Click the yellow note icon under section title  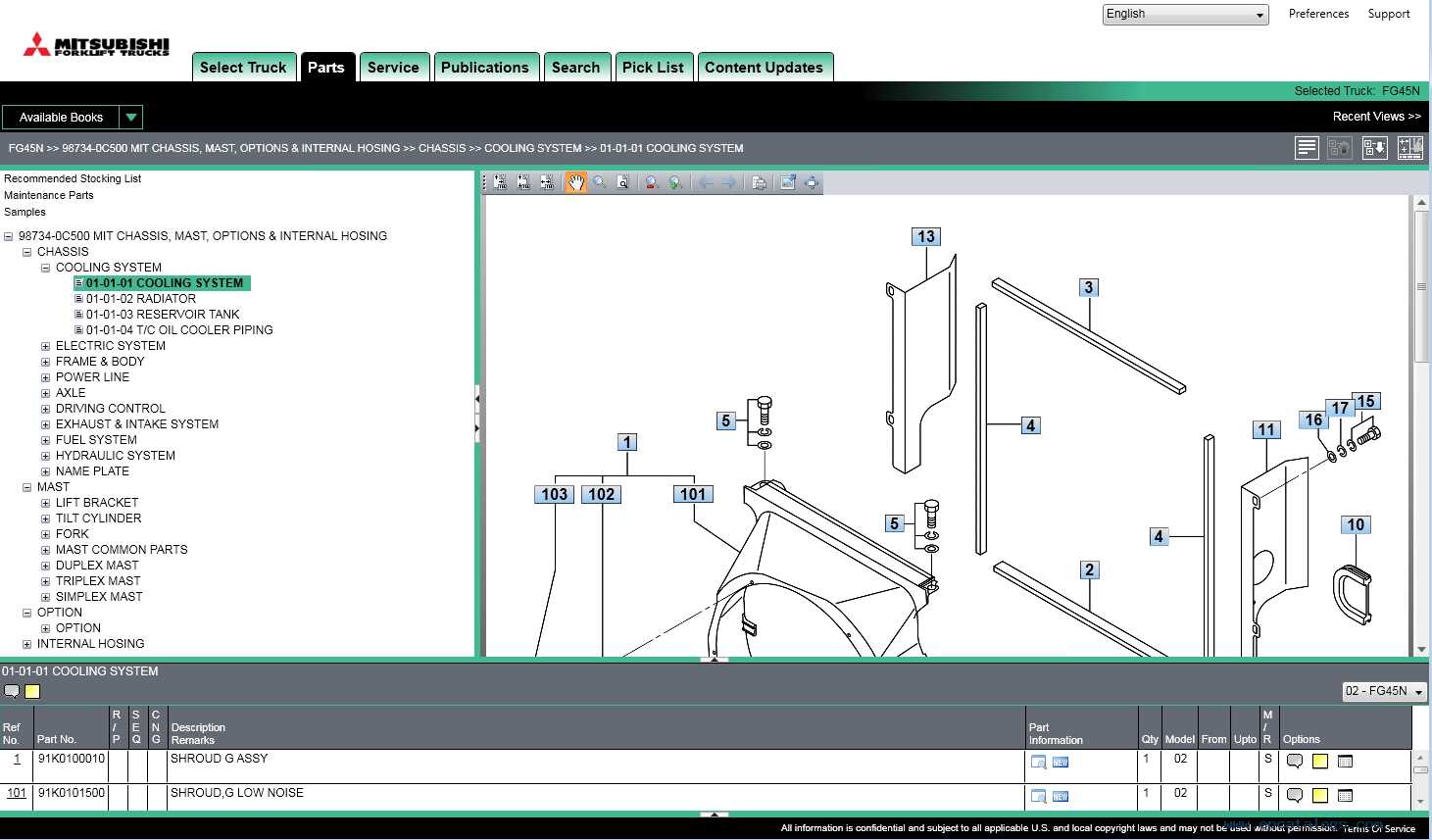pos(32,691)
